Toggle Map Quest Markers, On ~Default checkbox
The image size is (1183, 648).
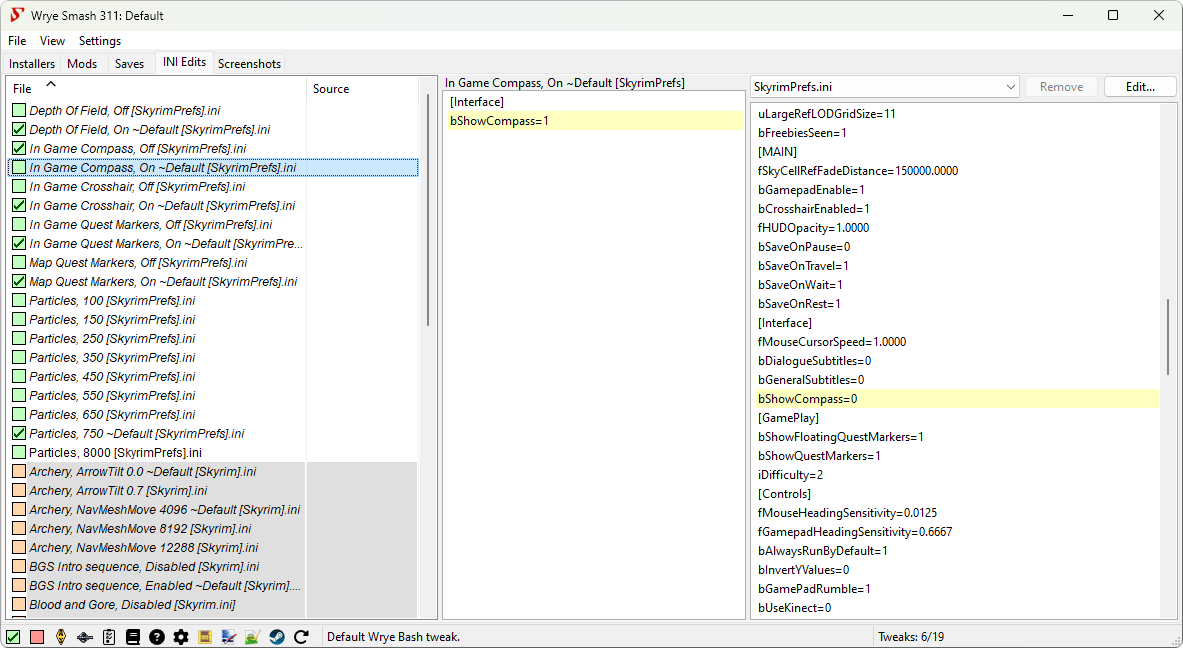[x=19, y=281]
